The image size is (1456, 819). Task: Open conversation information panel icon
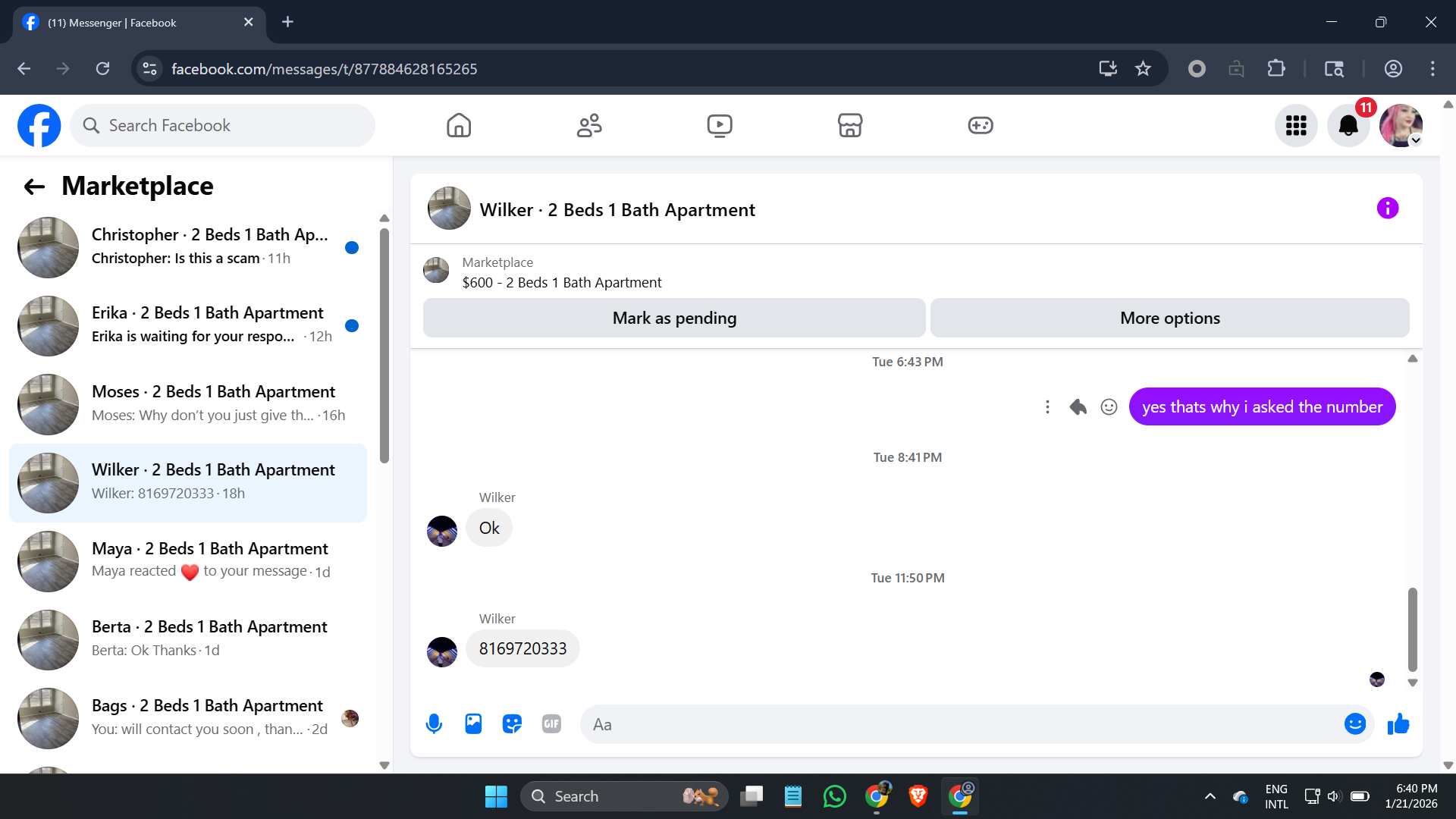(1387, 209)
